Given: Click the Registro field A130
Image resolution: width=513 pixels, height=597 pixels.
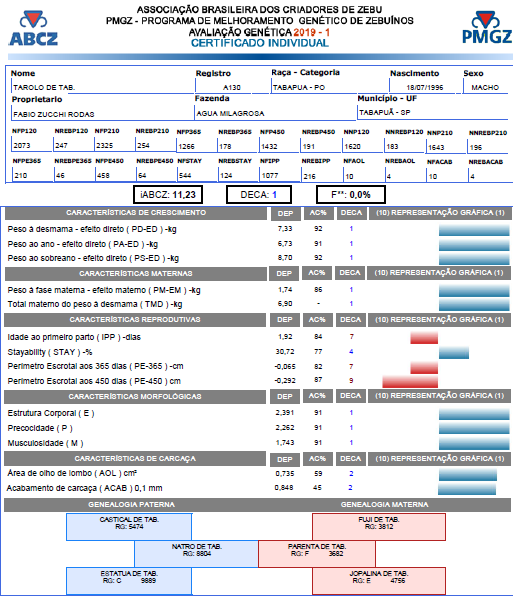Looking at the screenshot, I should (223, 87).
